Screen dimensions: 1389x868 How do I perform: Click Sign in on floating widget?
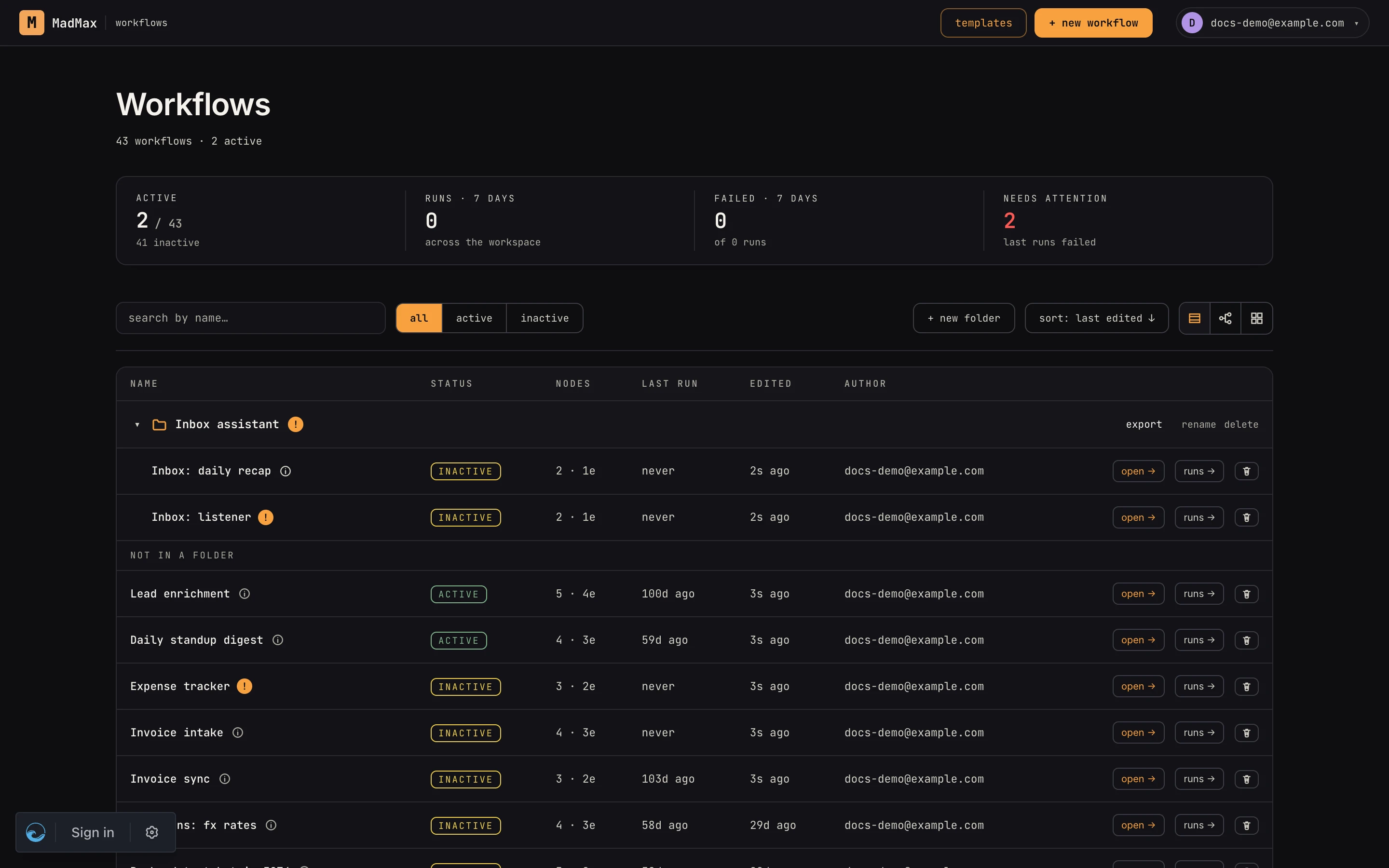tap(93, 832)
